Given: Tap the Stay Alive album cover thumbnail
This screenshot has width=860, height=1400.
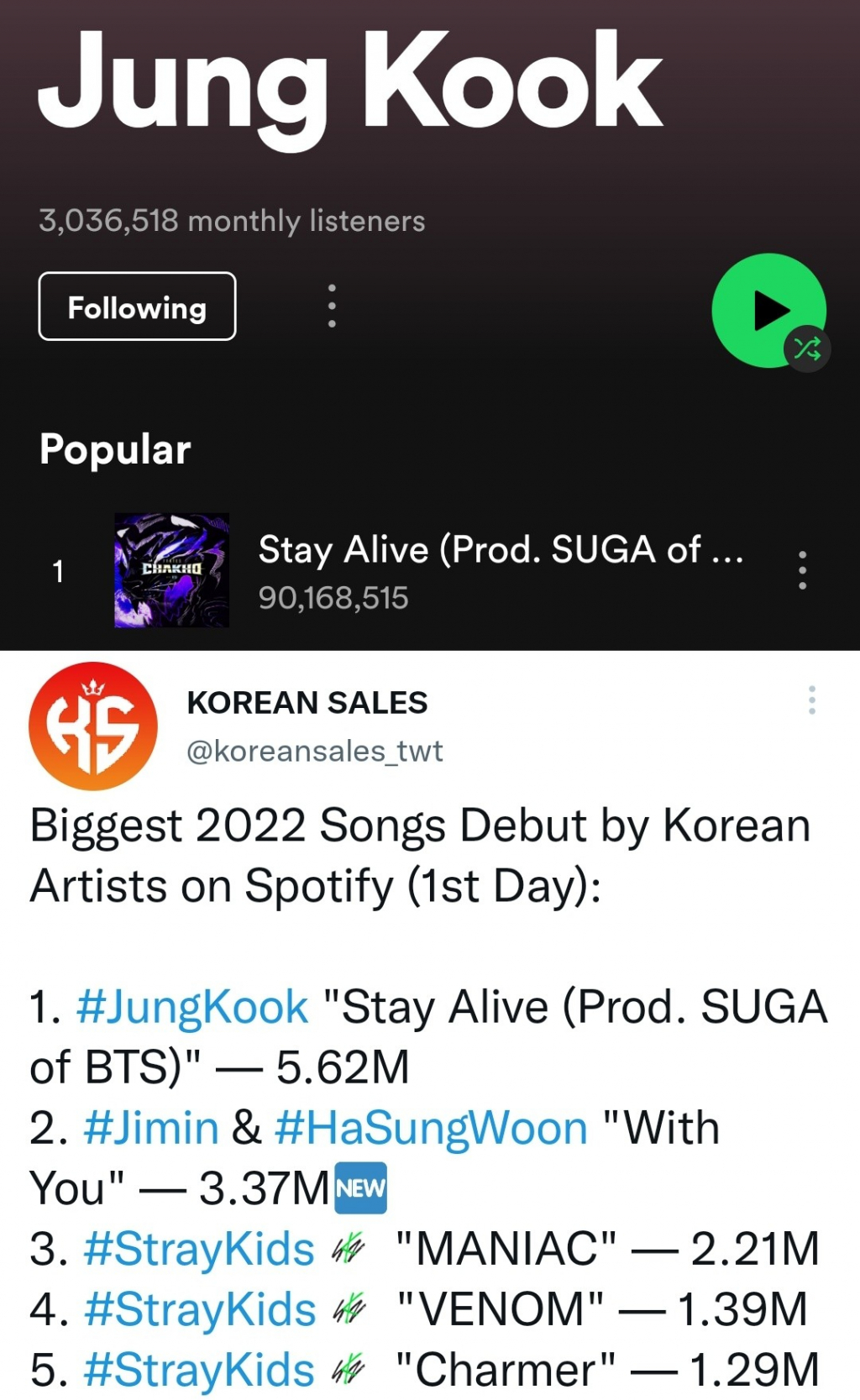Looking at the screenshot, I should (x=171, y=570).
